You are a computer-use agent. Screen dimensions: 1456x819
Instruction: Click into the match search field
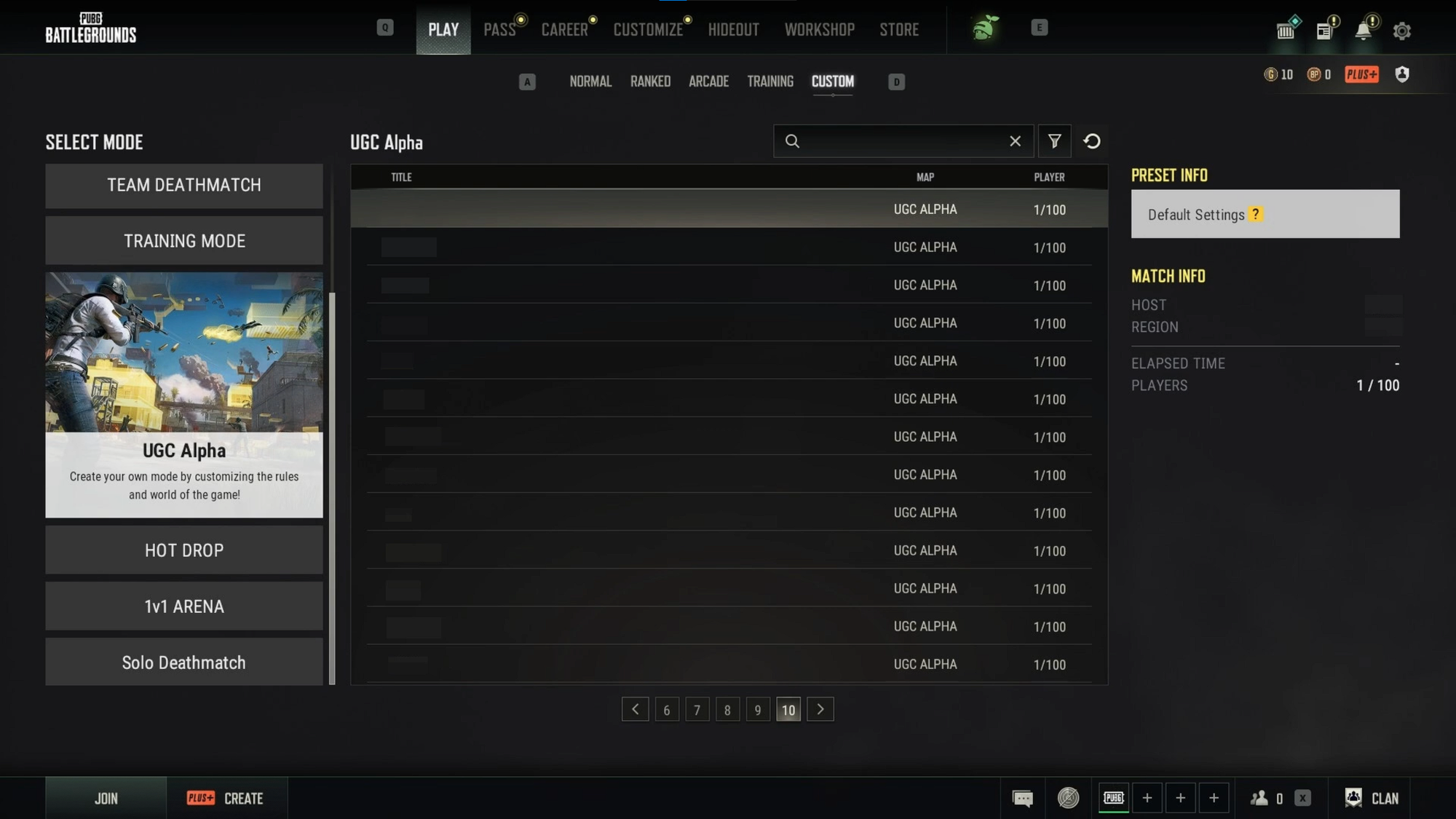(x=903, y=141)
